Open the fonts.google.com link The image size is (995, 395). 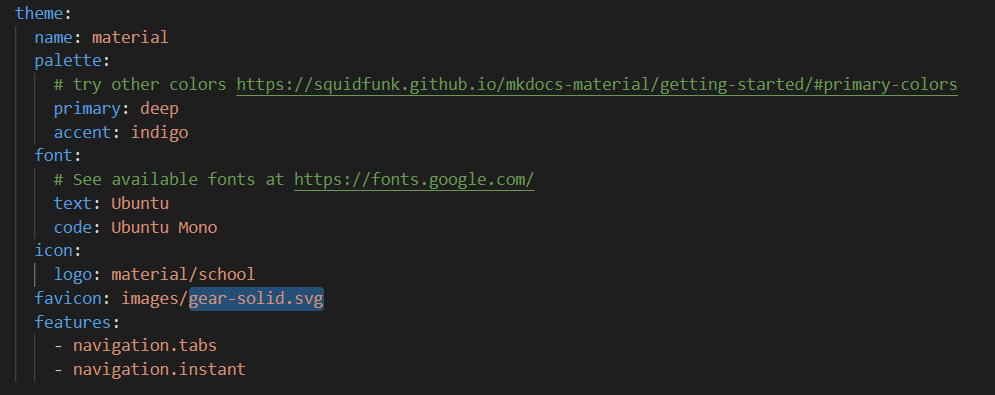414,180
